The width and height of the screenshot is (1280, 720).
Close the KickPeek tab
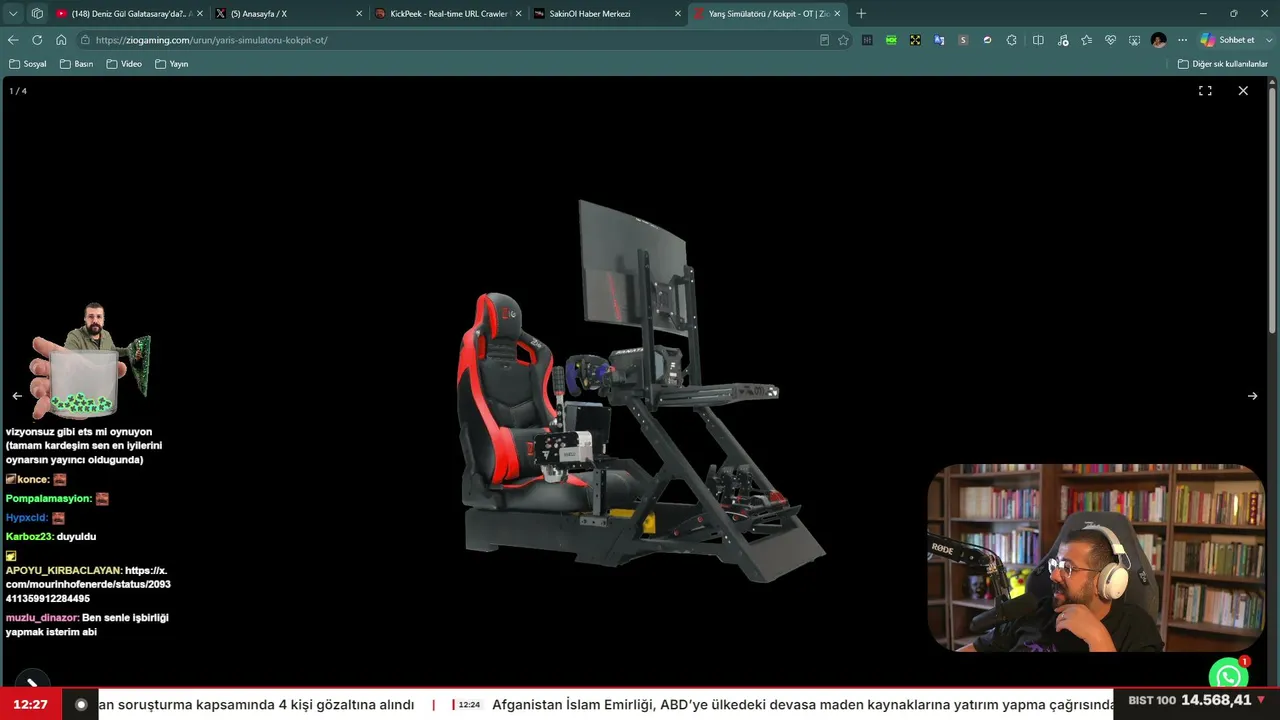click(518, 14)
